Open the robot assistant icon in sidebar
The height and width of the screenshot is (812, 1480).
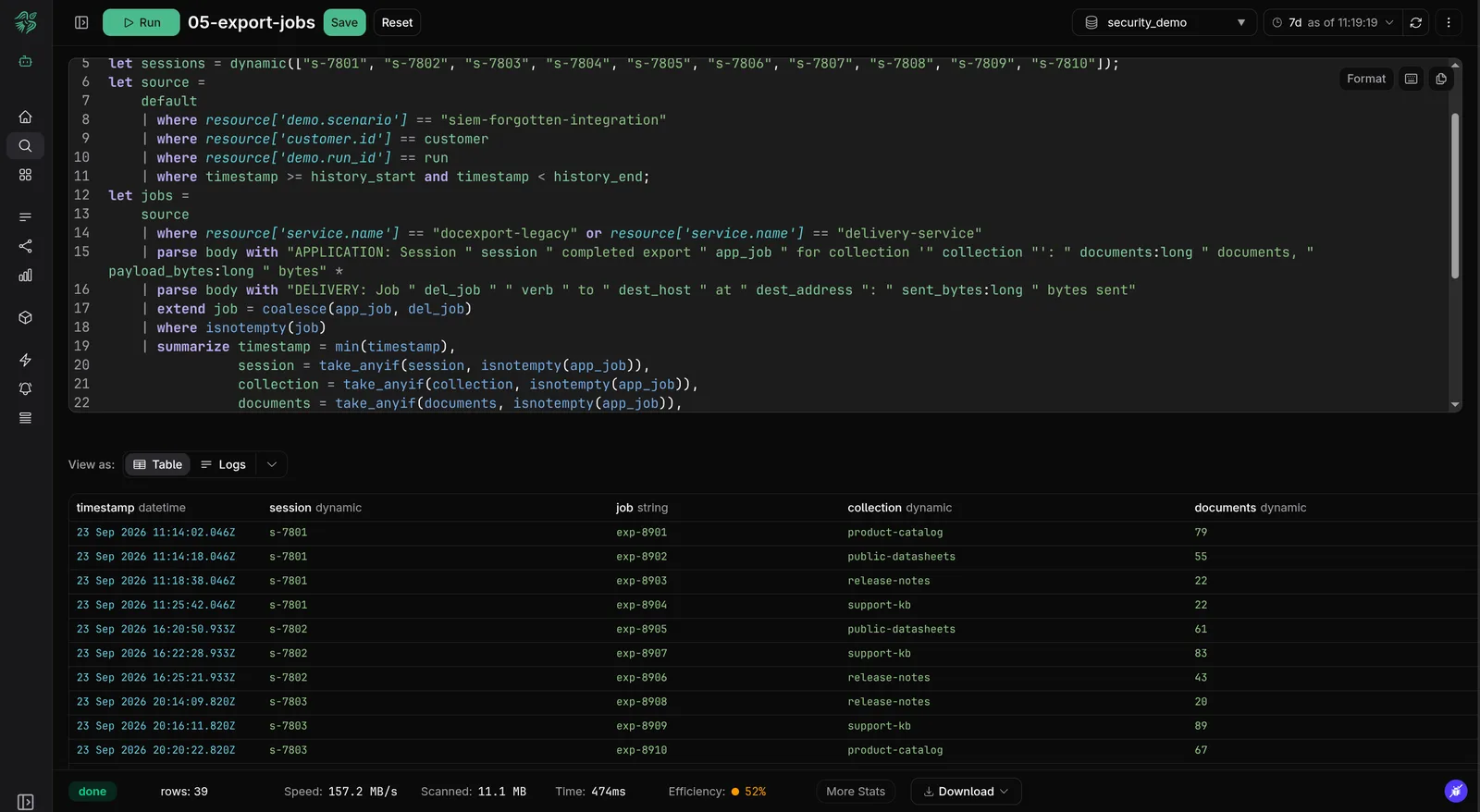tap(26, 61)
